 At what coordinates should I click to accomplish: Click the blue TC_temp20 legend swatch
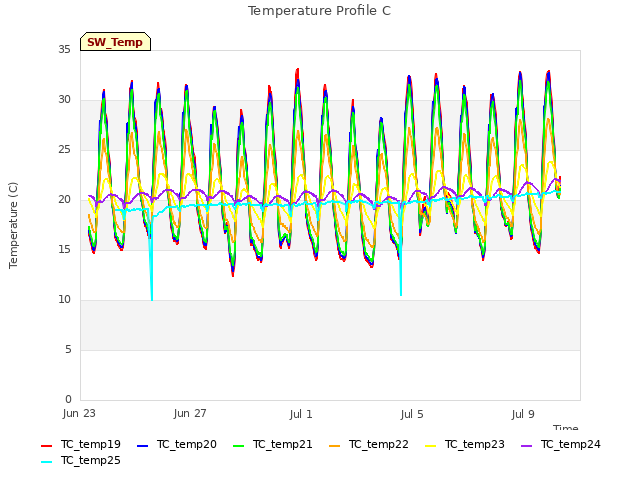click(x=142, y=446)
